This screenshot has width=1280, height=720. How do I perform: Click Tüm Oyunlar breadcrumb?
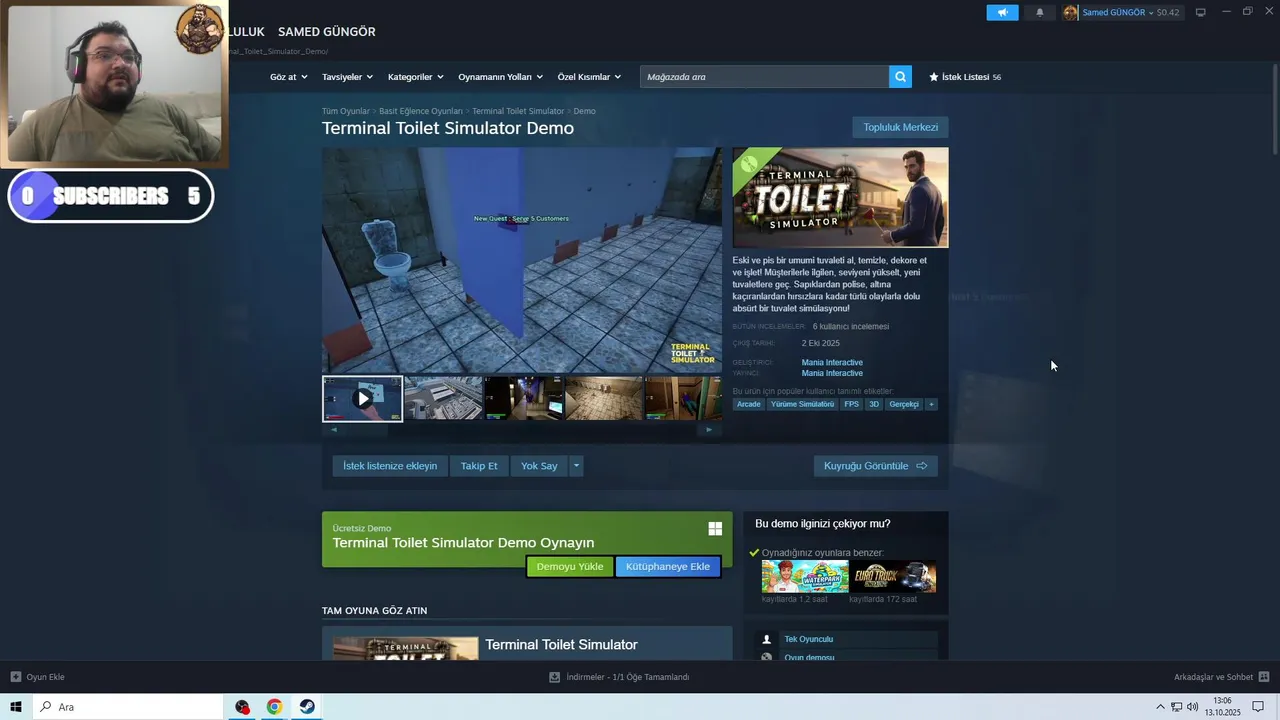coord(345,111)
